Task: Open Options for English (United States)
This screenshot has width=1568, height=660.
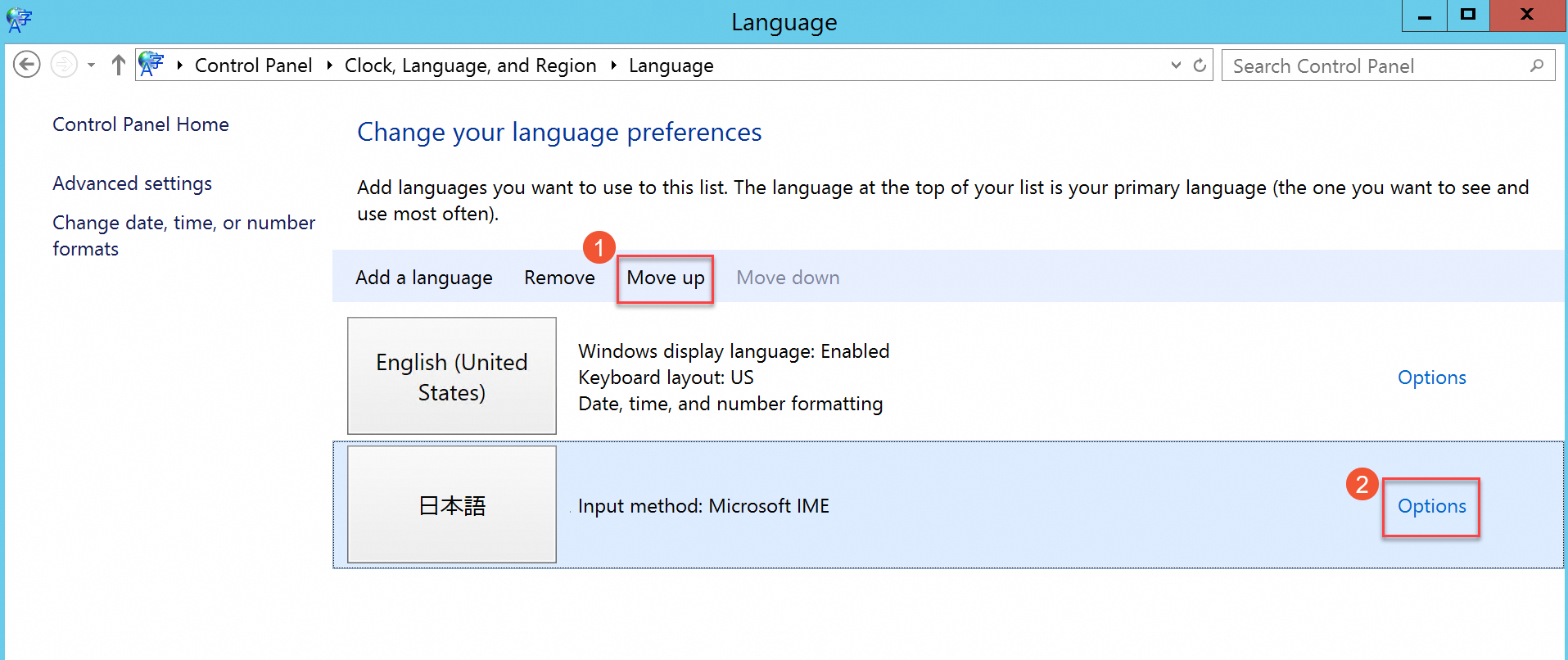Action: 1431,377
